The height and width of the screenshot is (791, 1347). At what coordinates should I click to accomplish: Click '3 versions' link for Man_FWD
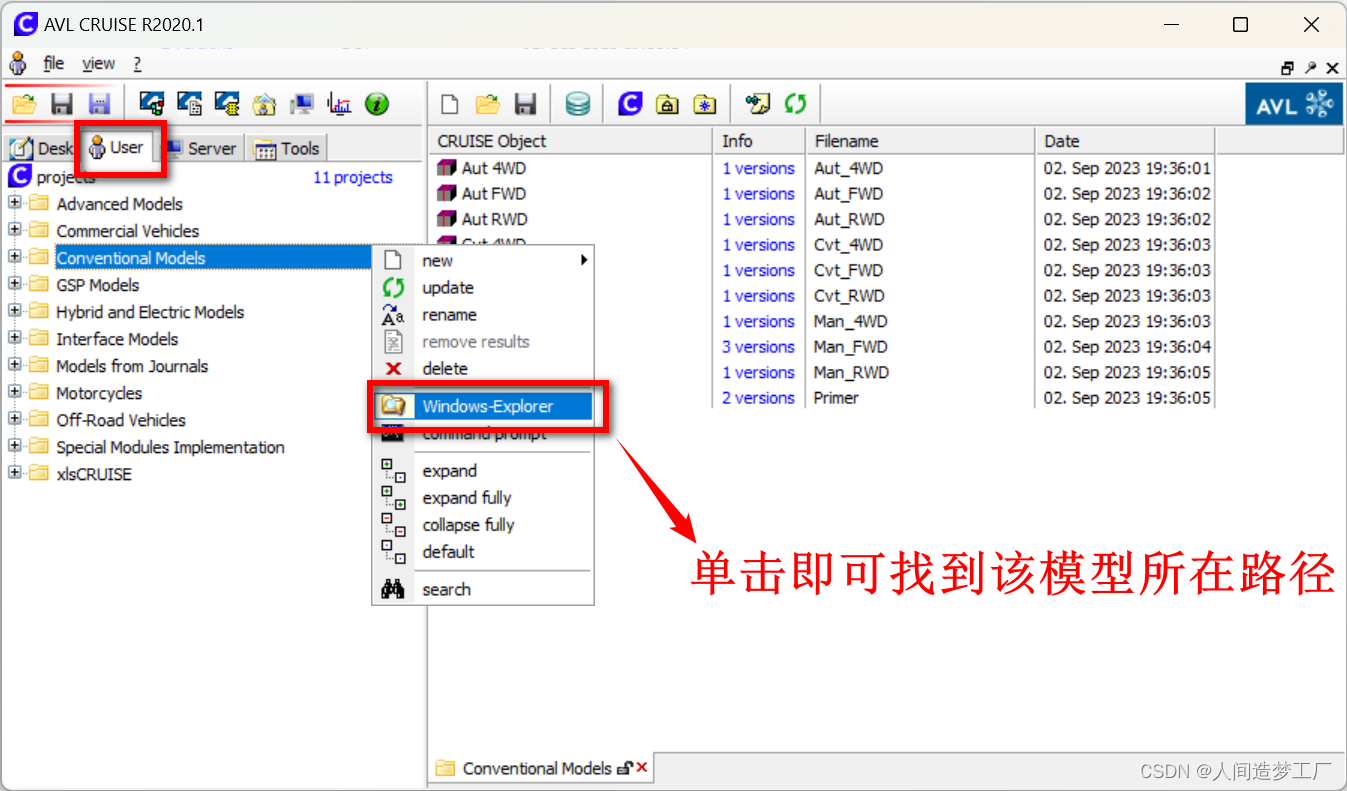pos(758,347)
